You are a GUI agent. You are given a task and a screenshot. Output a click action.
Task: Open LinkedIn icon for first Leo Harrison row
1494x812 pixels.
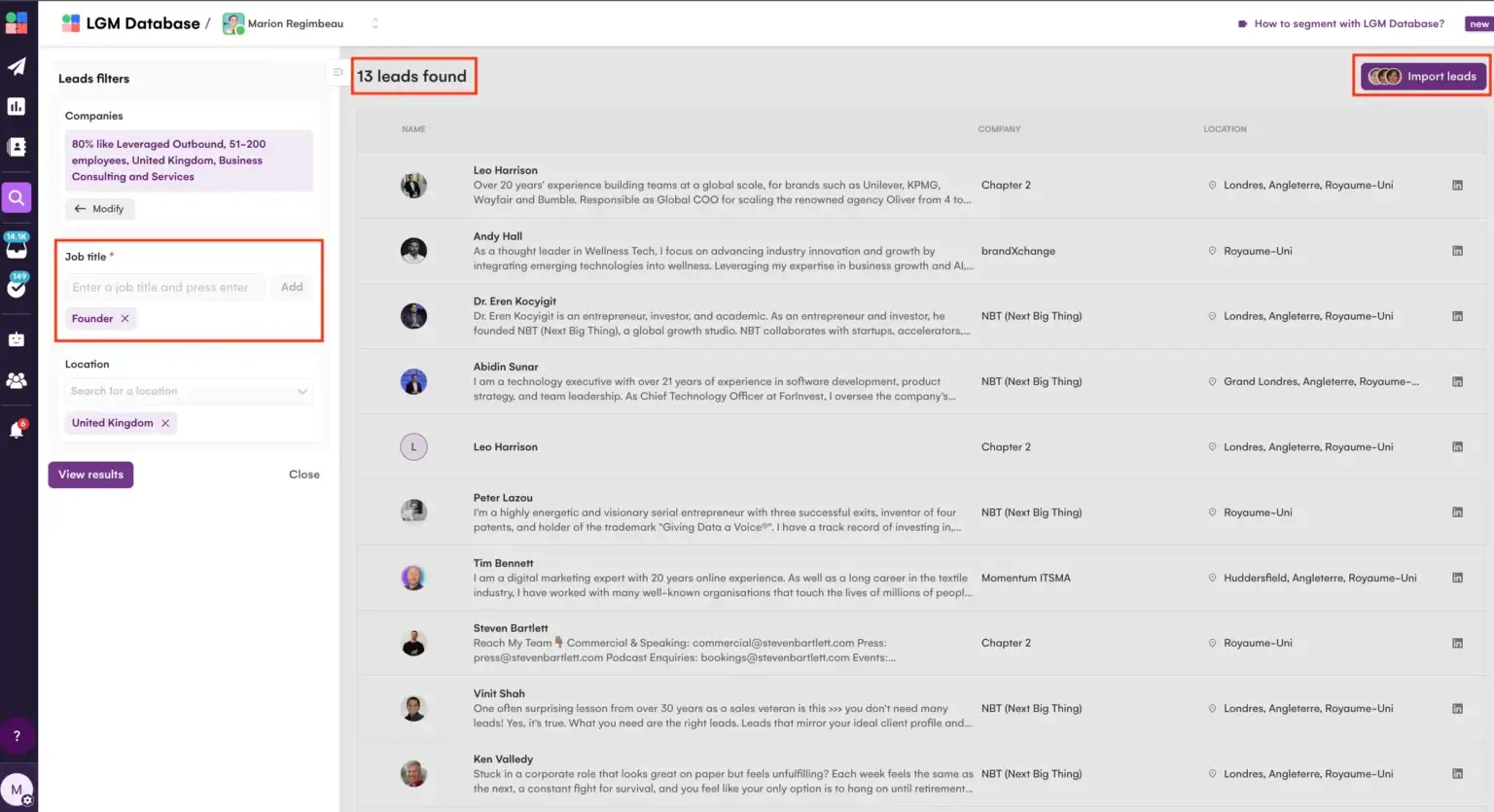tap(1457, 185)
